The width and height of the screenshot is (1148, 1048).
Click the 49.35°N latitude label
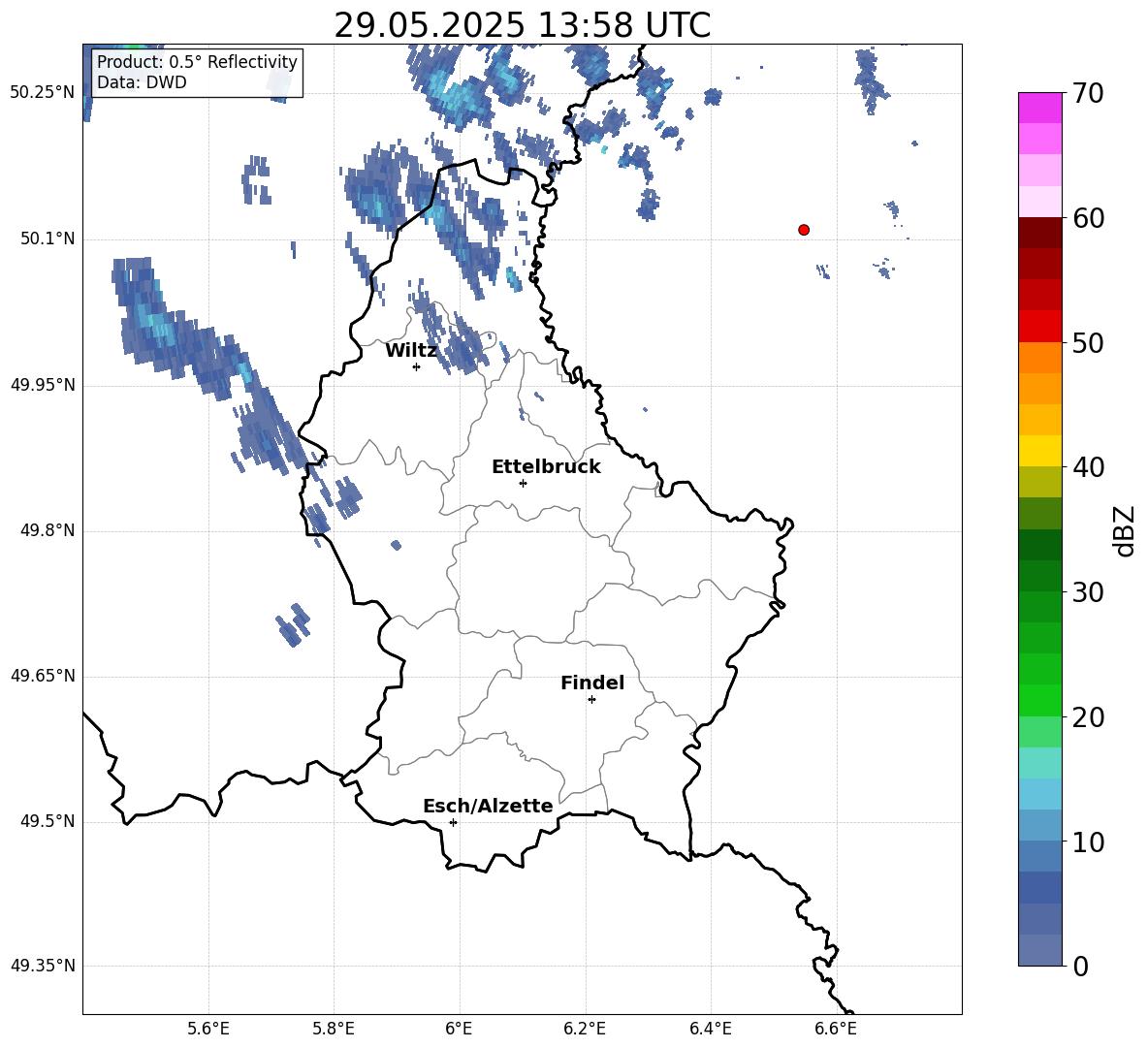(43, 966)
